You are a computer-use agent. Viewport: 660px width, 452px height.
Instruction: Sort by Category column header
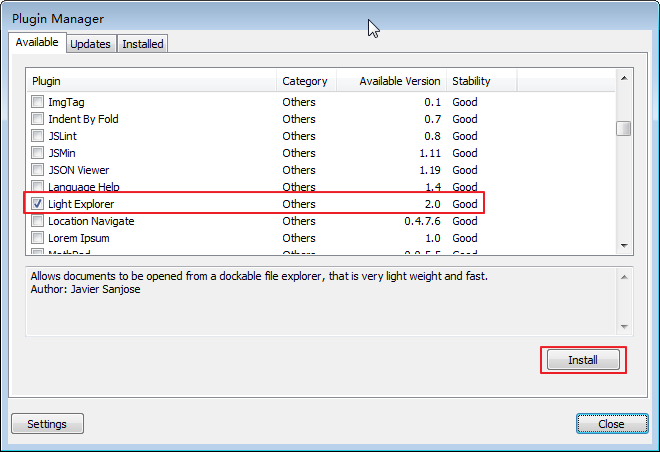305,81
